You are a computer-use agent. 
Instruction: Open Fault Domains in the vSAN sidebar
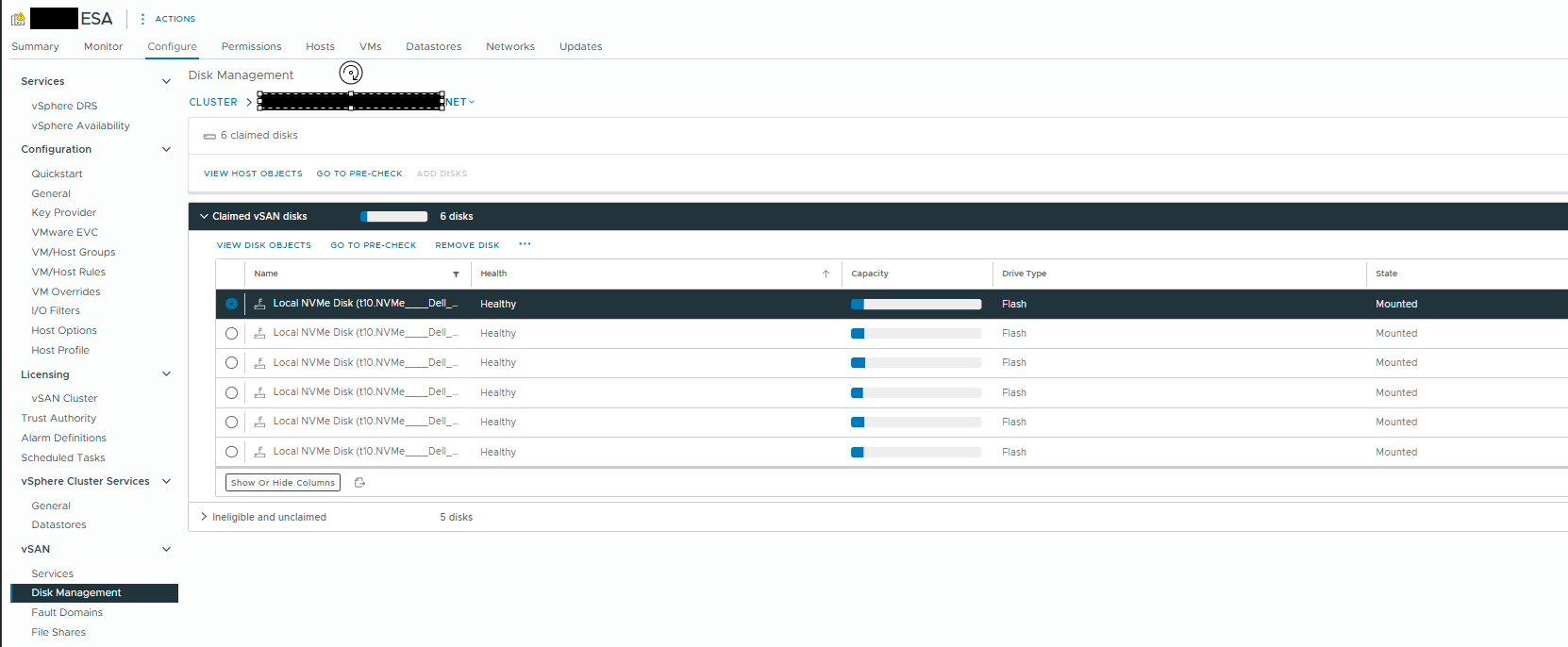point(67,613)
